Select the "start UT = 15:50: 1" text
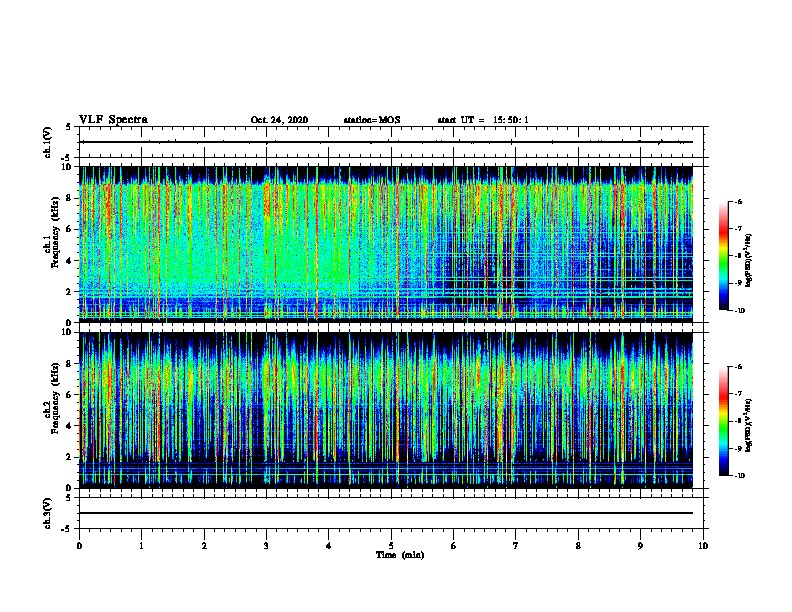792x612 pixels. click(483, 120)
